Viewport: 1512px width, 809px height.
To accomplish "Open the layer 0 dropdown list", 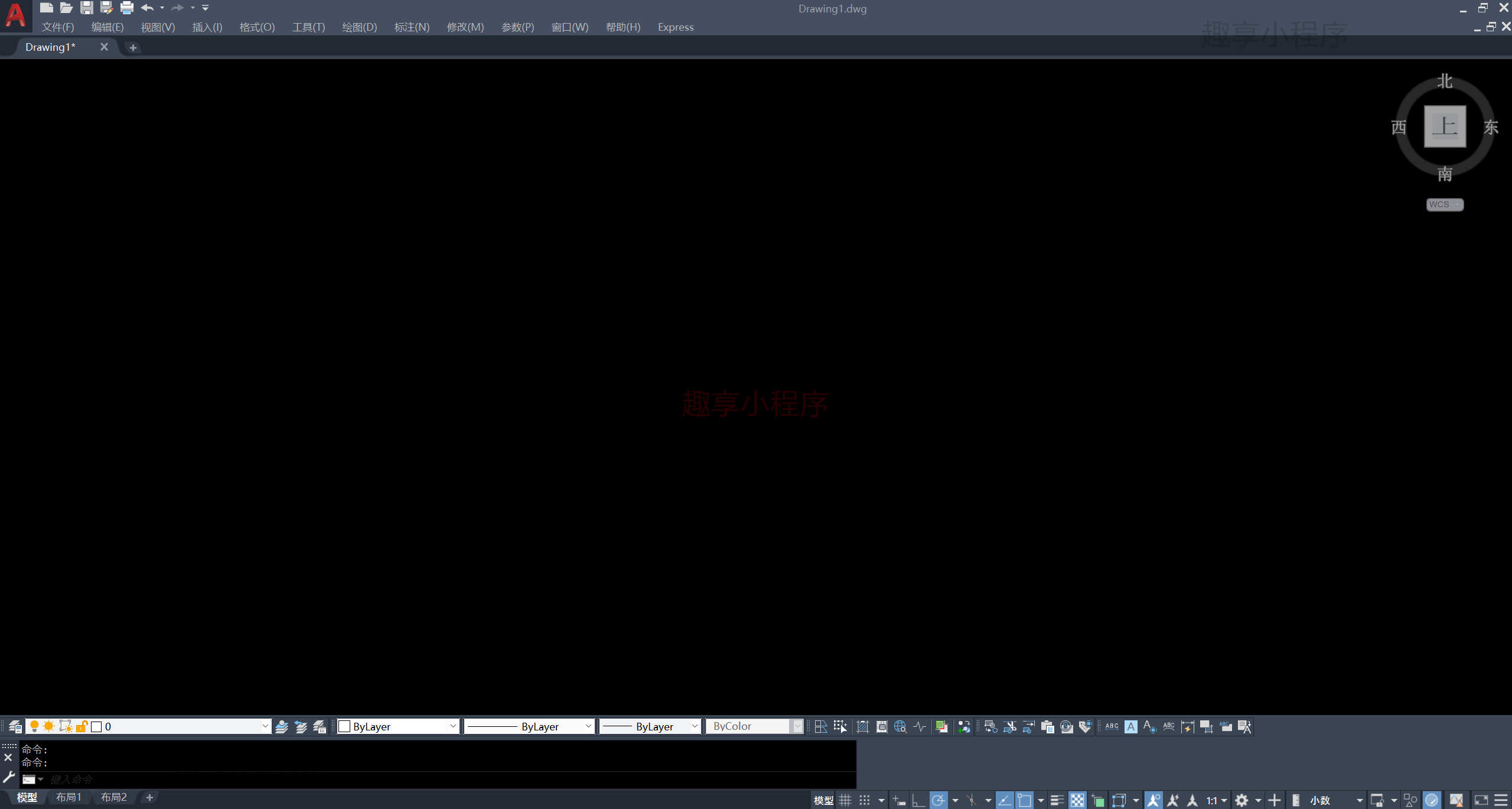I will tap(265, 726).
